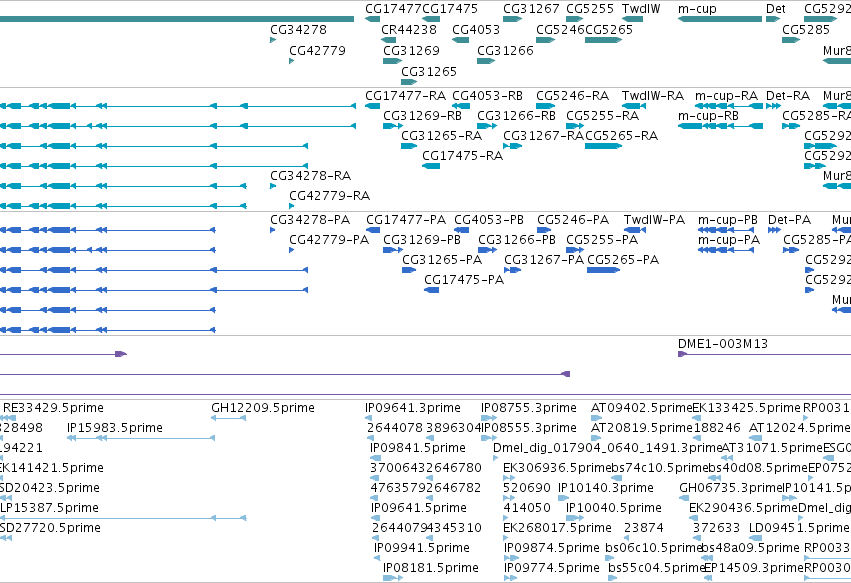Image resolution: width=851 pixels, height=583 pixels.
Task: Select the CG31266 gene label
Action: pos(505,50)
